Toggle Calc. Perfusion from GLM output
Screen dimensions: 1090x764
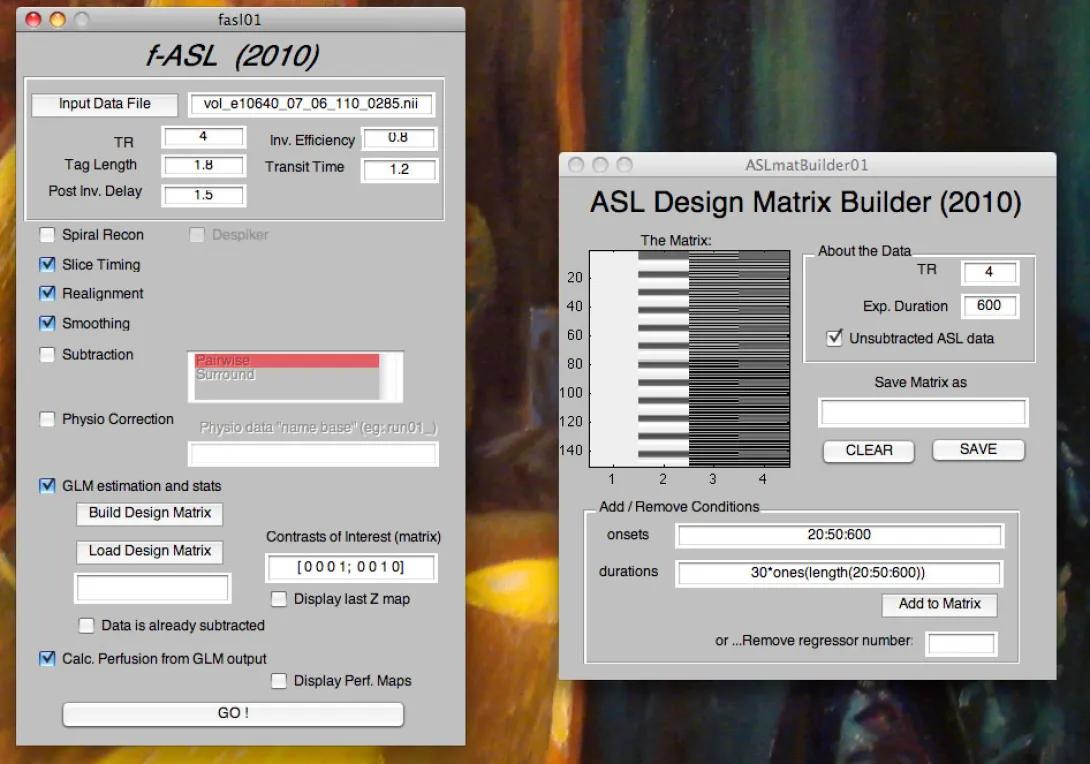47,658
